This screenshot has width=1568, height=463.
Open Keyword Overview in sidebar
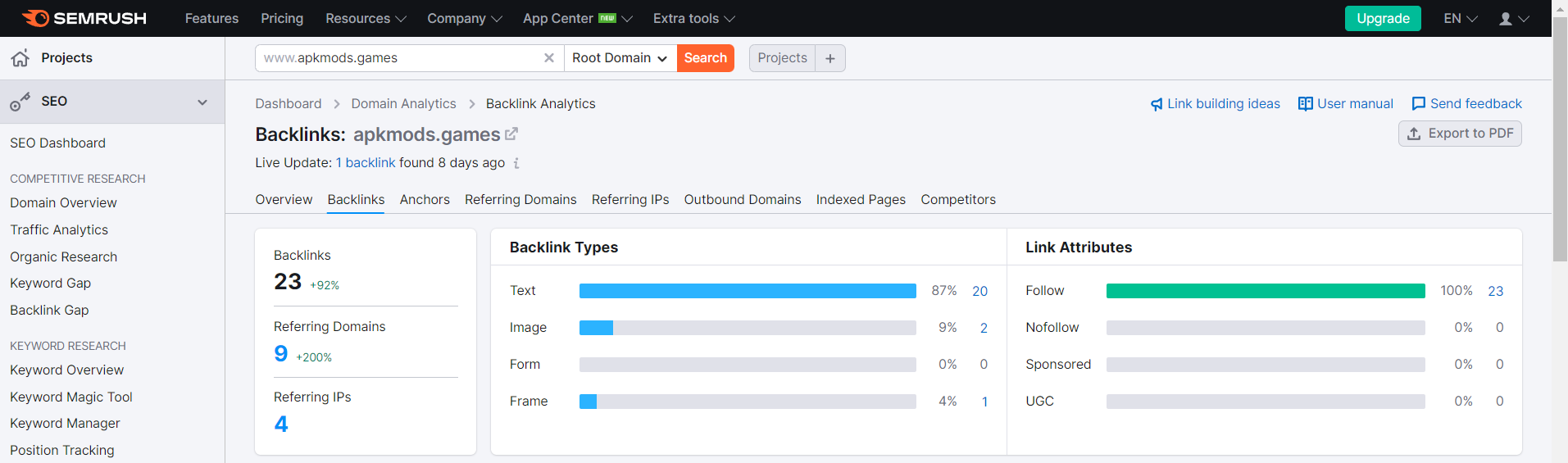tap(66, 370)
